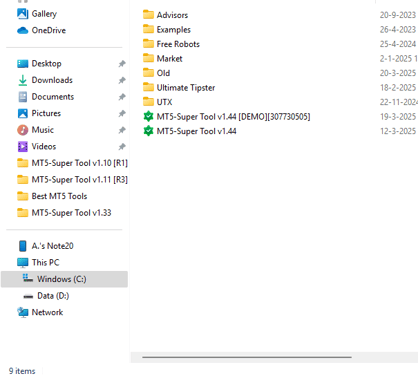418x376 pixels.
Task: Click date 18-2-2025 of Ultimate Tipster row
Action: [x=398, y=88]
